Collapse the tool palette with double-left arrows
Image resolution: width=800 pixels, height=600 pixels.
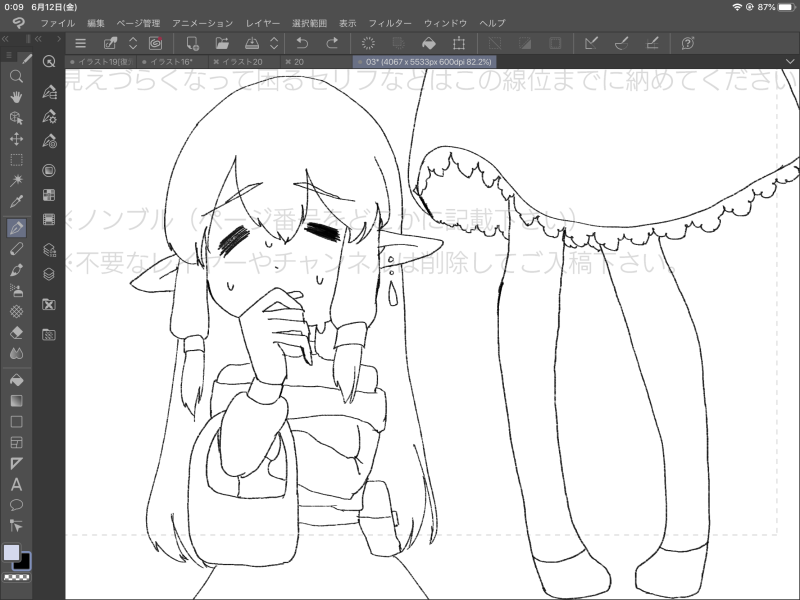point(5,39)
